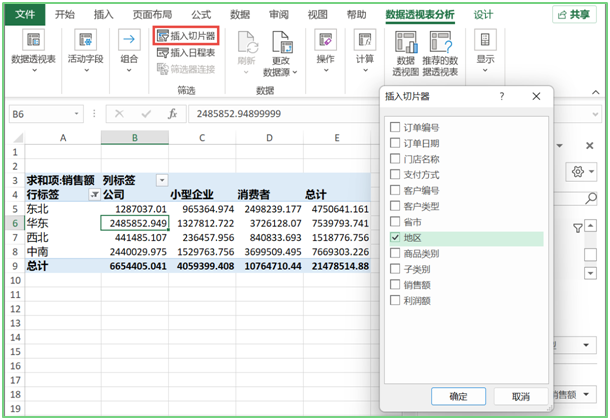The height and width of the screenshot is (420, 610).
Task: Check the 客户编号 checkbox
Action: pyautogui.click(x=395, y=190)
